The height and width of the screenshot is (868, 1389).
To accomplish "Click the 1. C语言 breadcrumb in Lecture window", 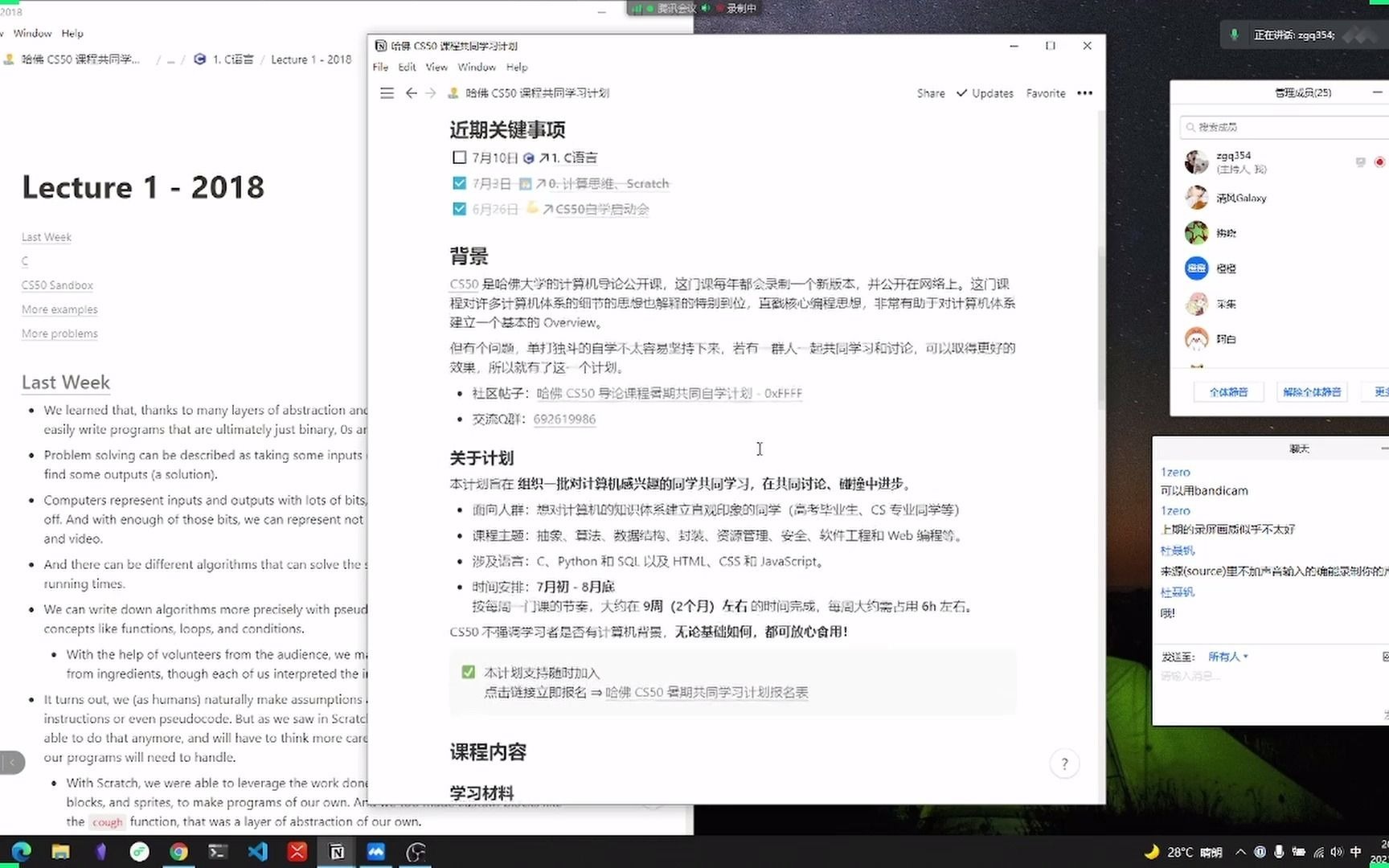I will tap(225, 59).
